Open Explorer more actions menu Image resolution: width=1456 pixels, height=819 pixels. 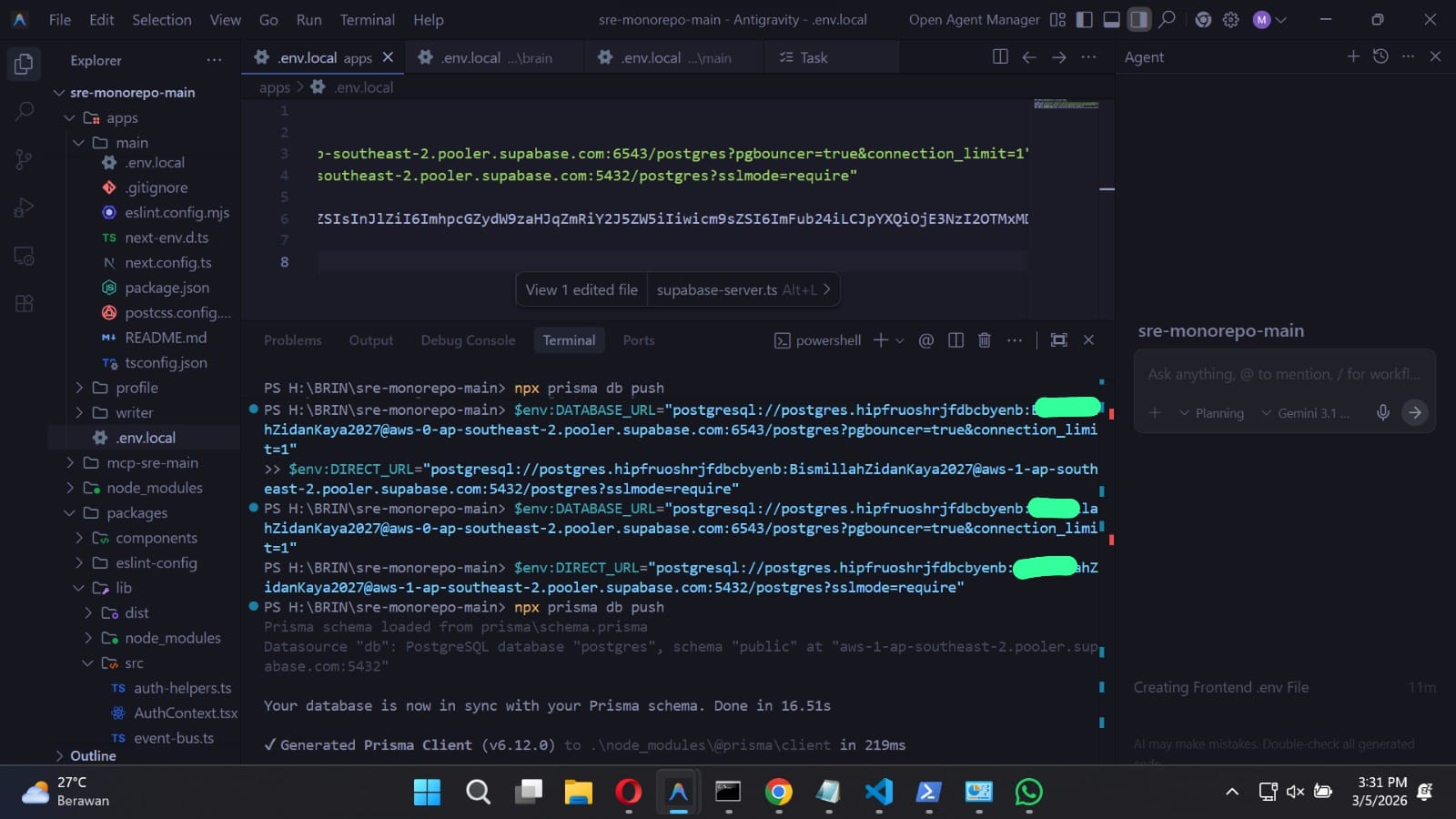pyautogui.click(x=214, y=60)
